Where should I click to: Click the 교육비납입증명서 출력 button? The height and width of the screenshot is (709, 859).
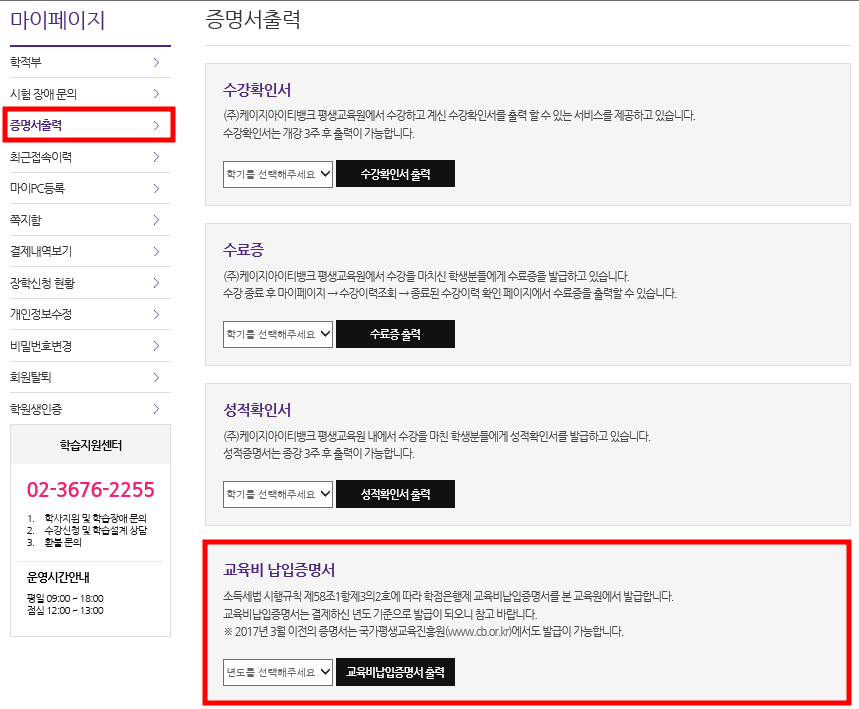click(396, 672)
